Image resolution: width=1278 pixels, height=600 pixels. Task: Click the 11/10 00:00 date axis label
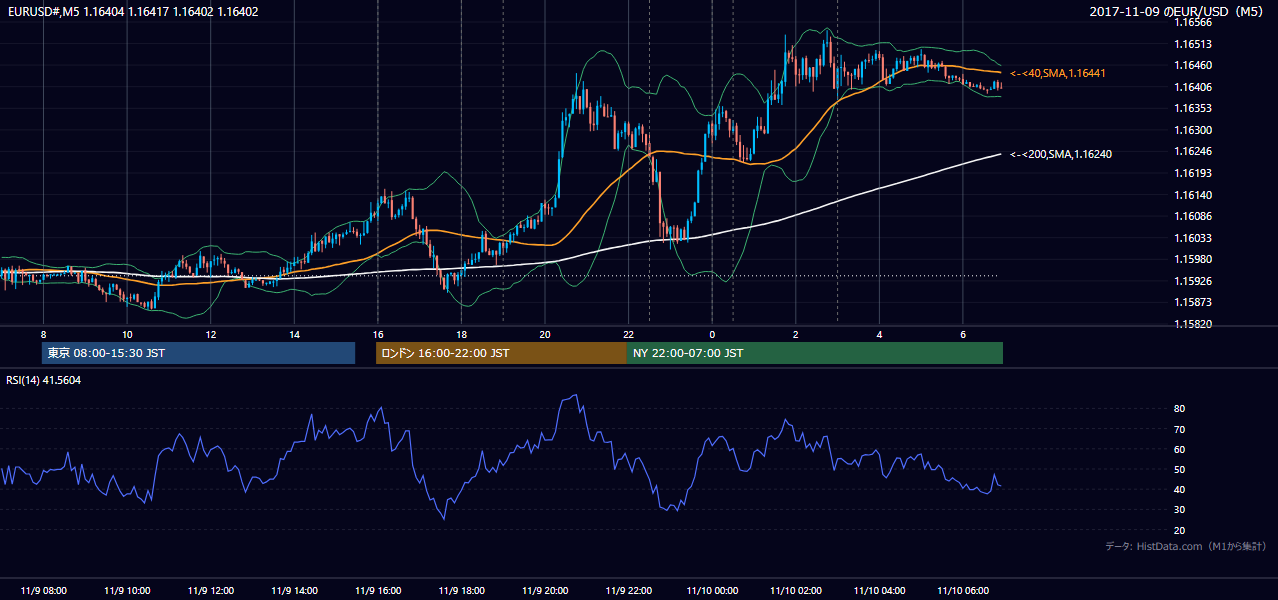pos(712,591)
